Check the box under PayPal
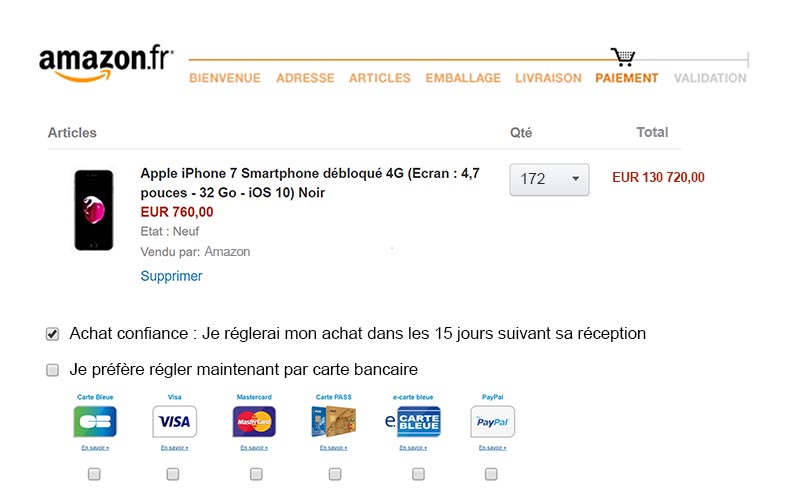785x502 pixels. 491,473
